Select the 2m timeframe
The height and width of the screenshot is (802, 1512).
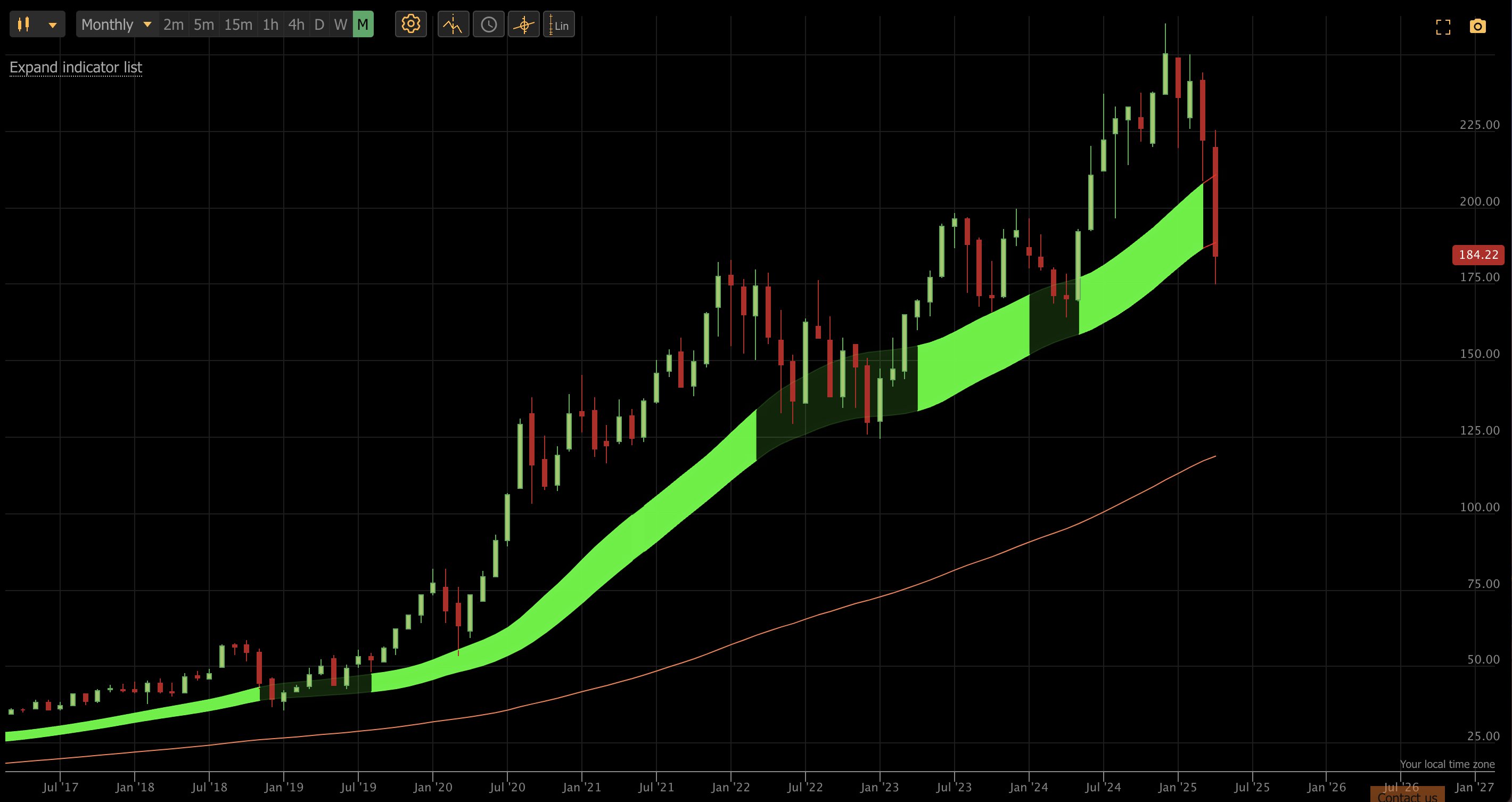point(173,24)
